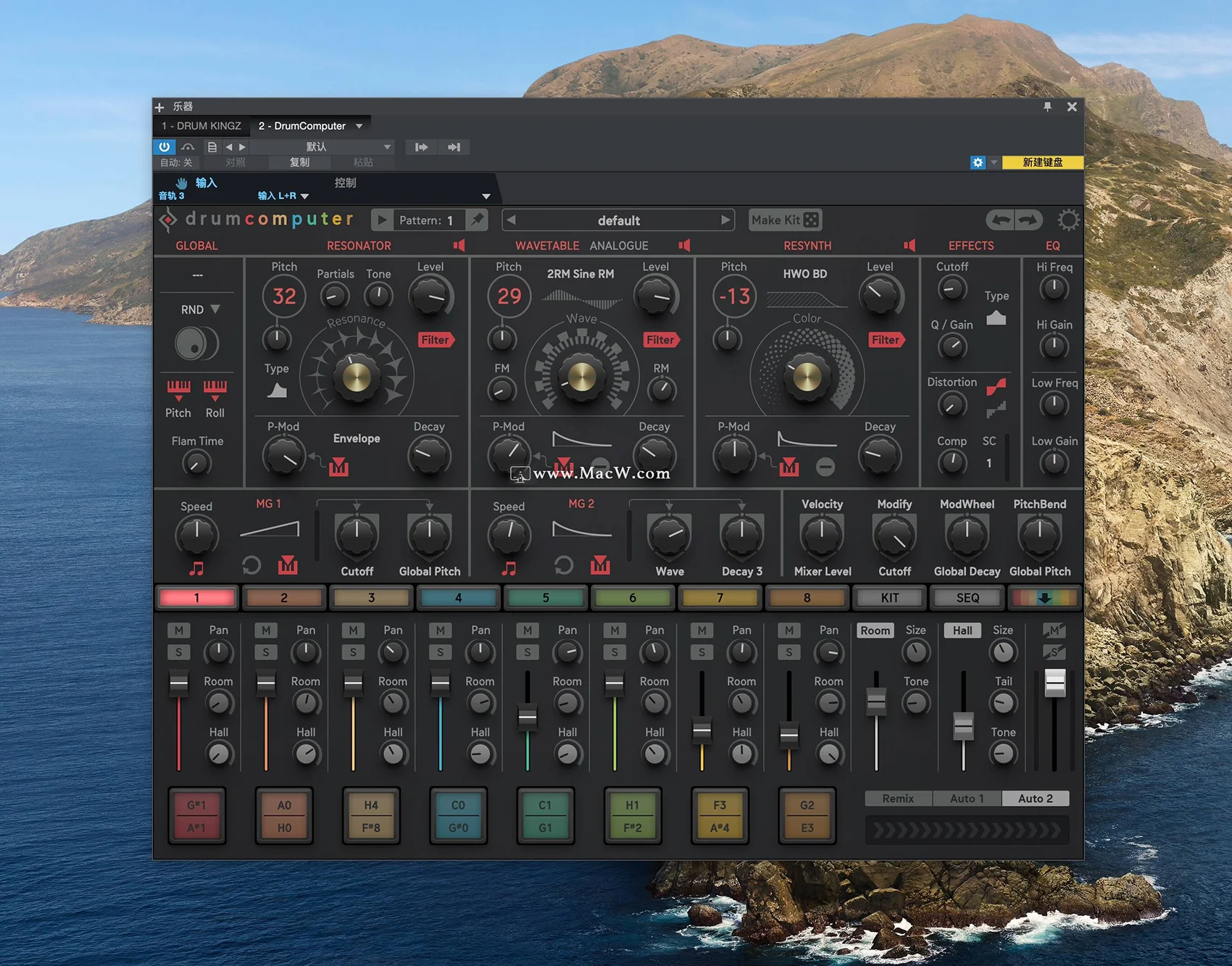Viewport: 1232px width, 966px height.
Task: Click the MG 1 retrigger loop icon
Action: coord(251,565)
